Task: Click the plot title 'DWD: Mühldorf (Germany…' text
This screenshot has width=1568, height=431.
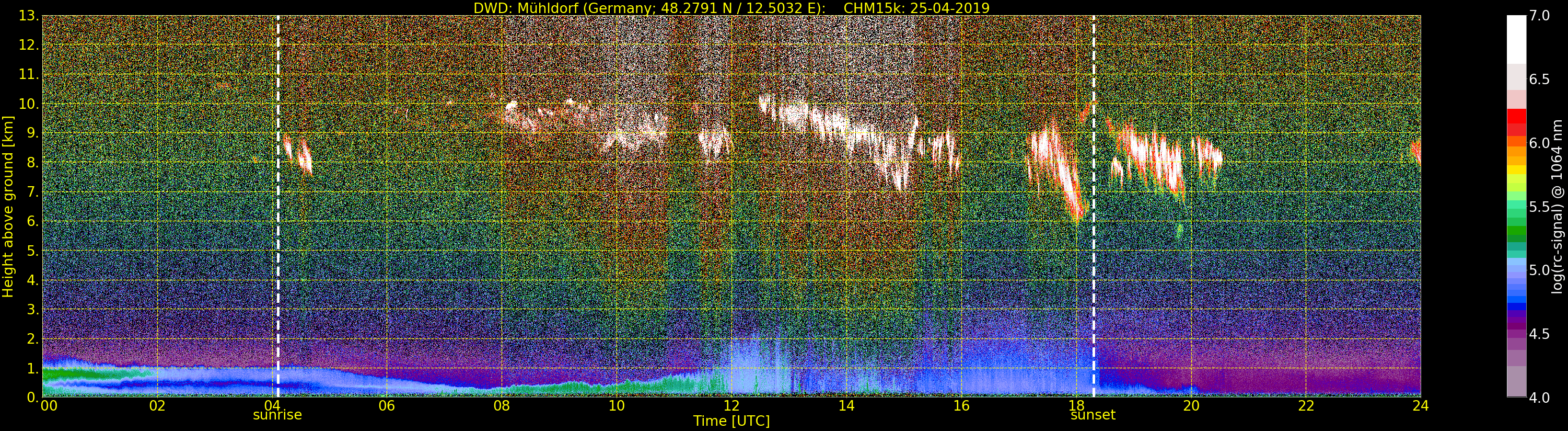Action: click(731, 8)
